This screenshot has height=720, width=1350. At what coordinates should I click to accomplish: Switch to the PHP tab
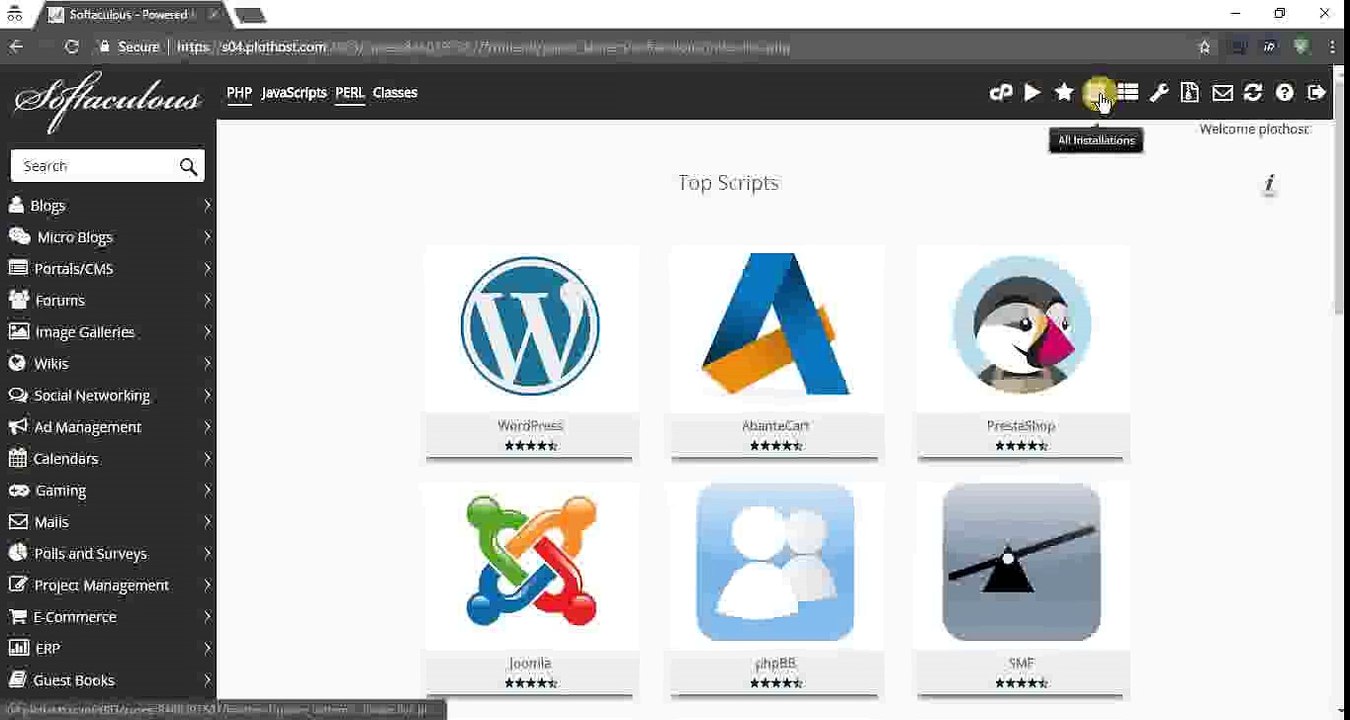(239, 93)
